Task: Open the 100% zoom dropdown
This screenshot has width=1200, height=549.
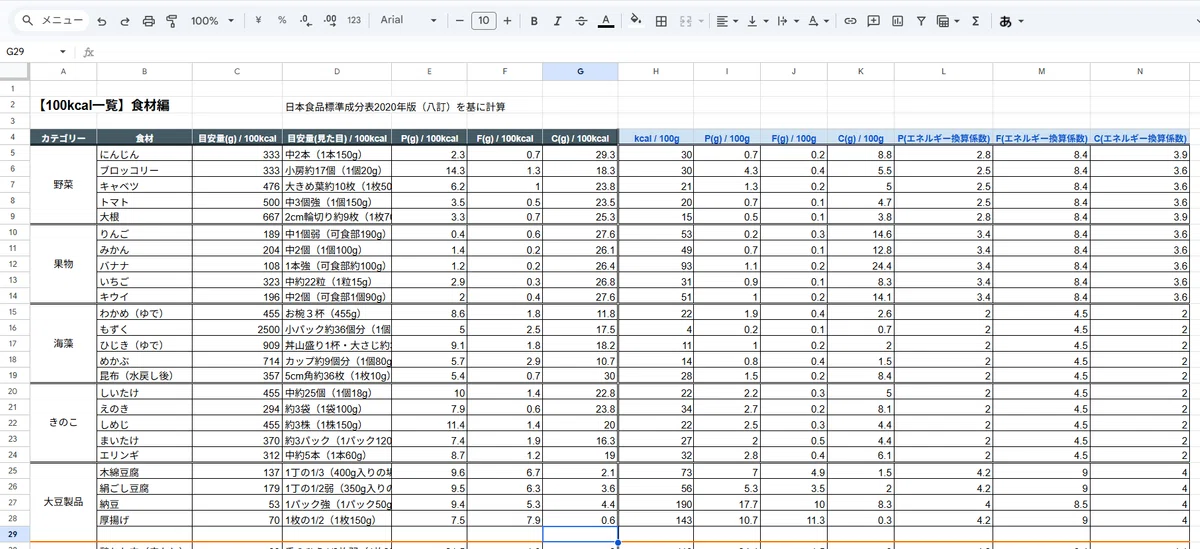Action: (x=213, y=20)
